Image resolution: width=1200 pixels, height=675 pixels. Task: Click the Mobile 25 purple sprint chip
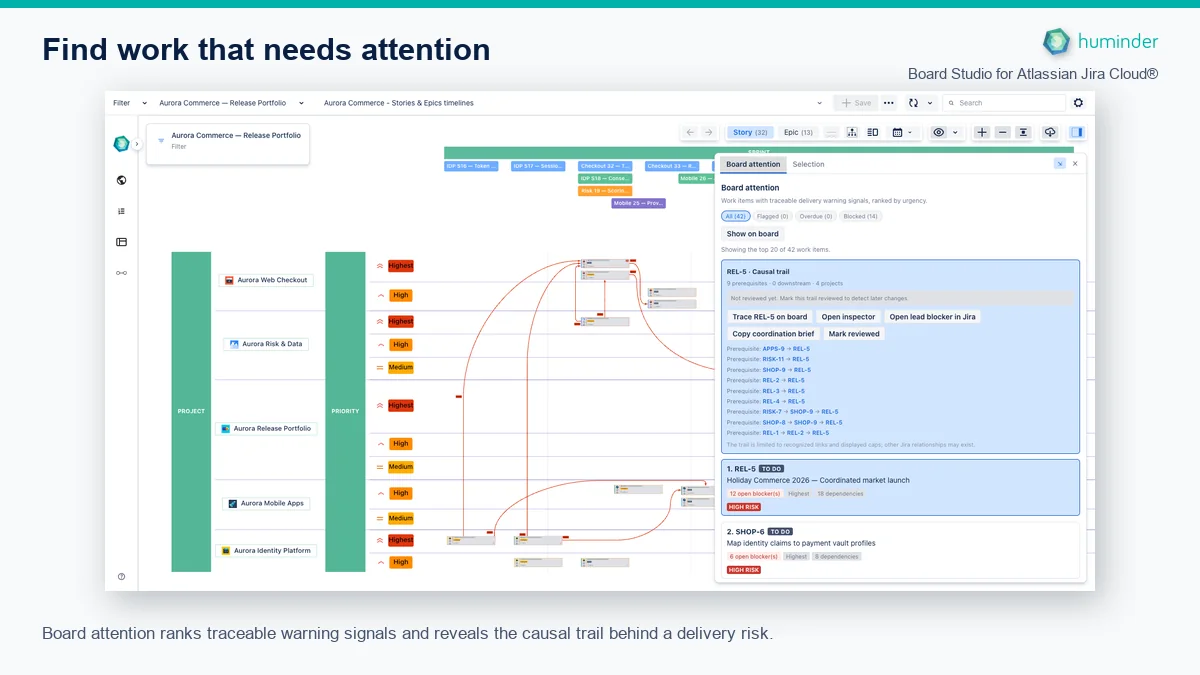coord(638,203)
